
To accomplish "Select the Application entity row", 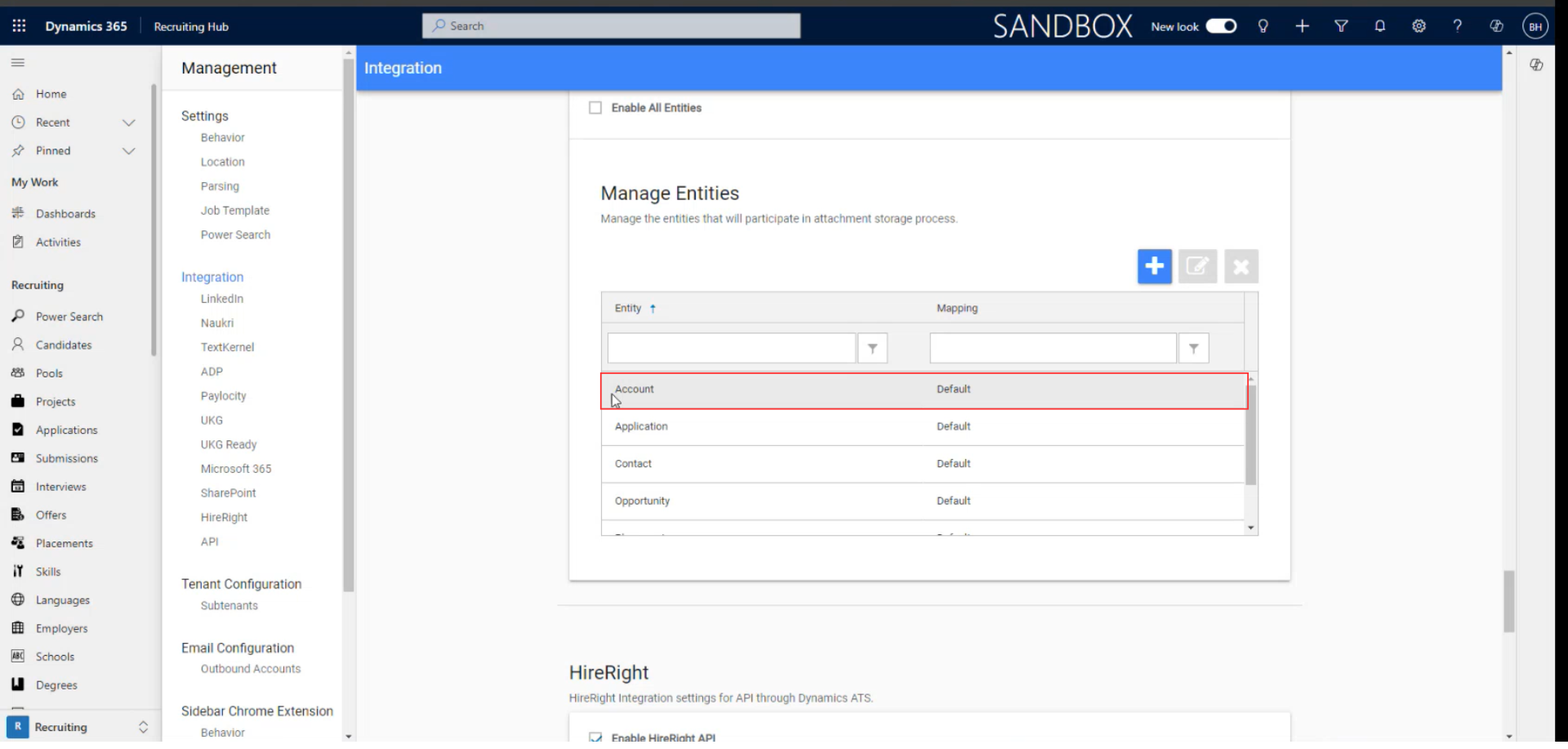I will point(923,427).
